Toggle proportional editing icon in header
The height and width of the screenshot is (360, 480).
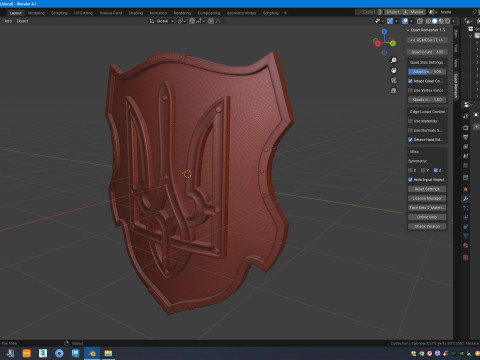211,21
